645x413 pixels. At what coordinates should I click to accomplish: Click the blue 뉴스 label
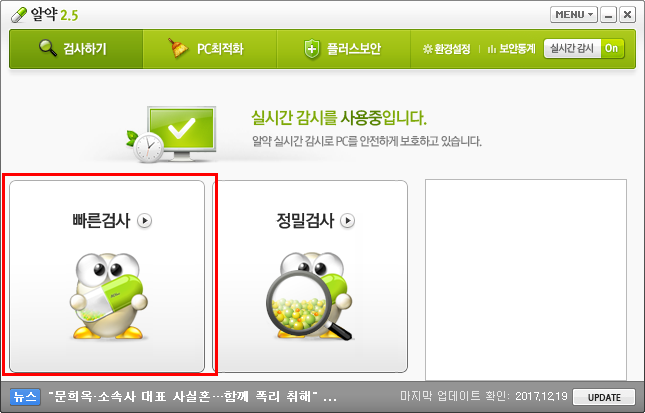point(25,397)
